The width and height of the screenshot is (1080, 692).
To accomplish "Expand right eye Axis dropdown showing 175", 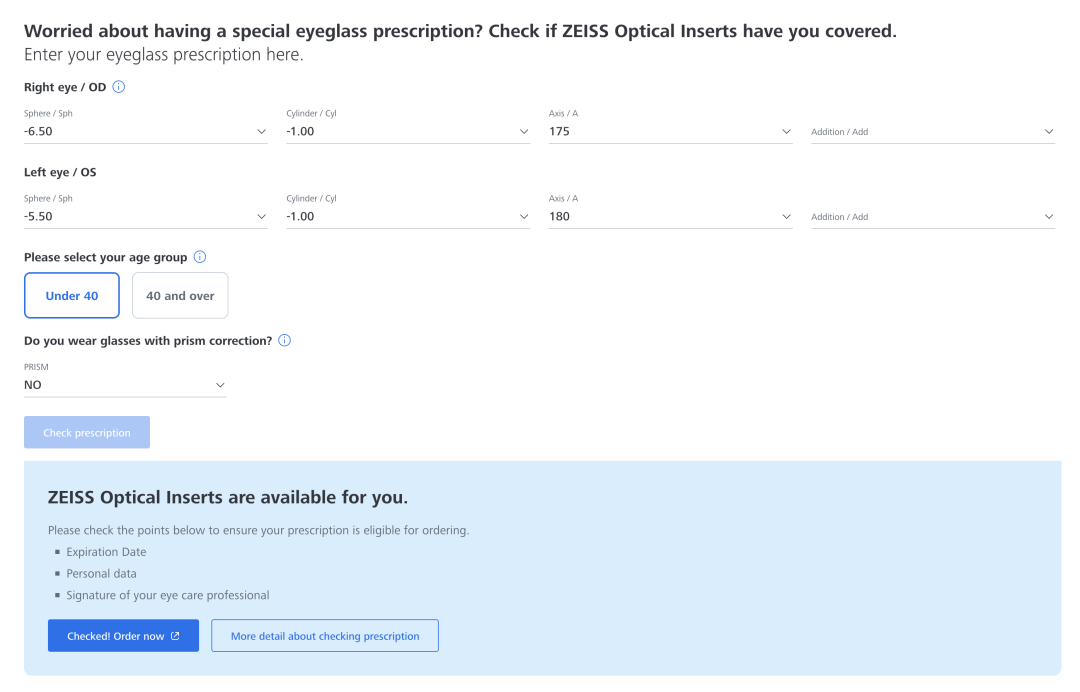I will (670, 131).
